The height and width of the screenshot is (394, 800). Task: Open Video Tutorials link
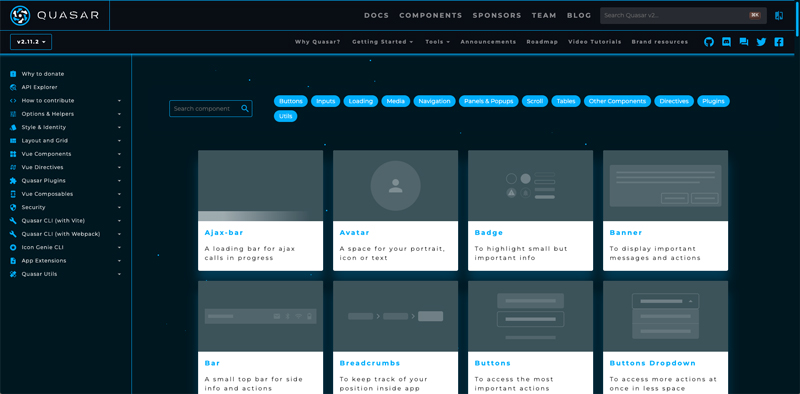tap(595, 42)
